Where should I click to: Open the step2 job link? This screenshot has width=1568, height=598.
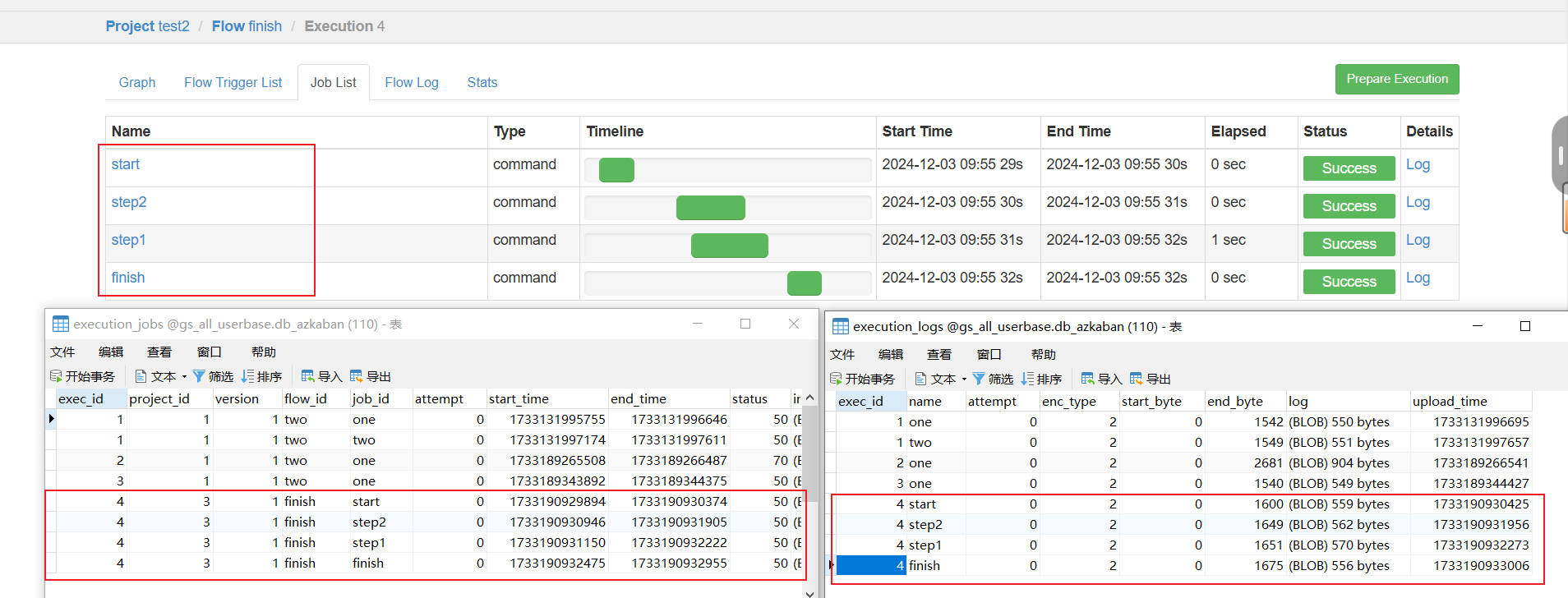coord(129,202)
